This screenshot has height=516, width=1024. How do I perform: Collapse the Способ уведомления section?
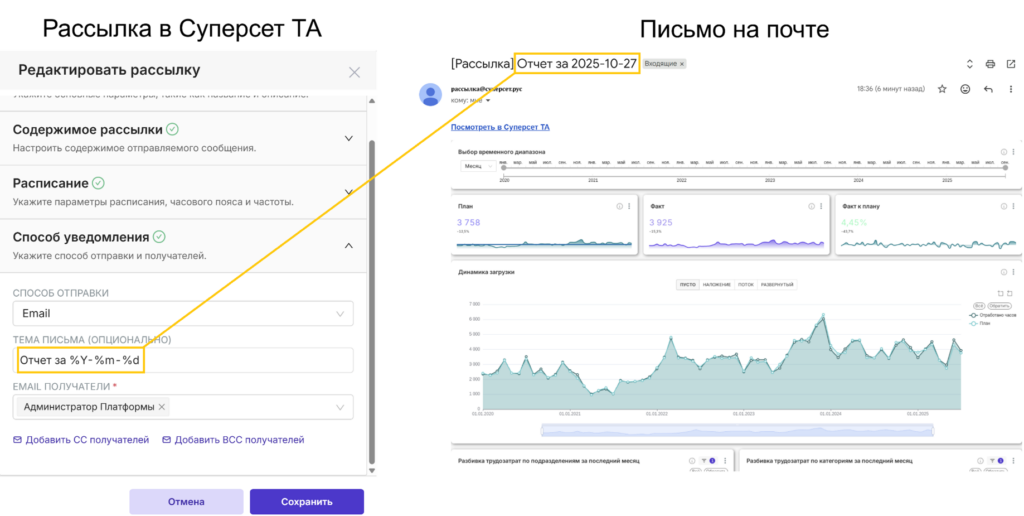349,246
